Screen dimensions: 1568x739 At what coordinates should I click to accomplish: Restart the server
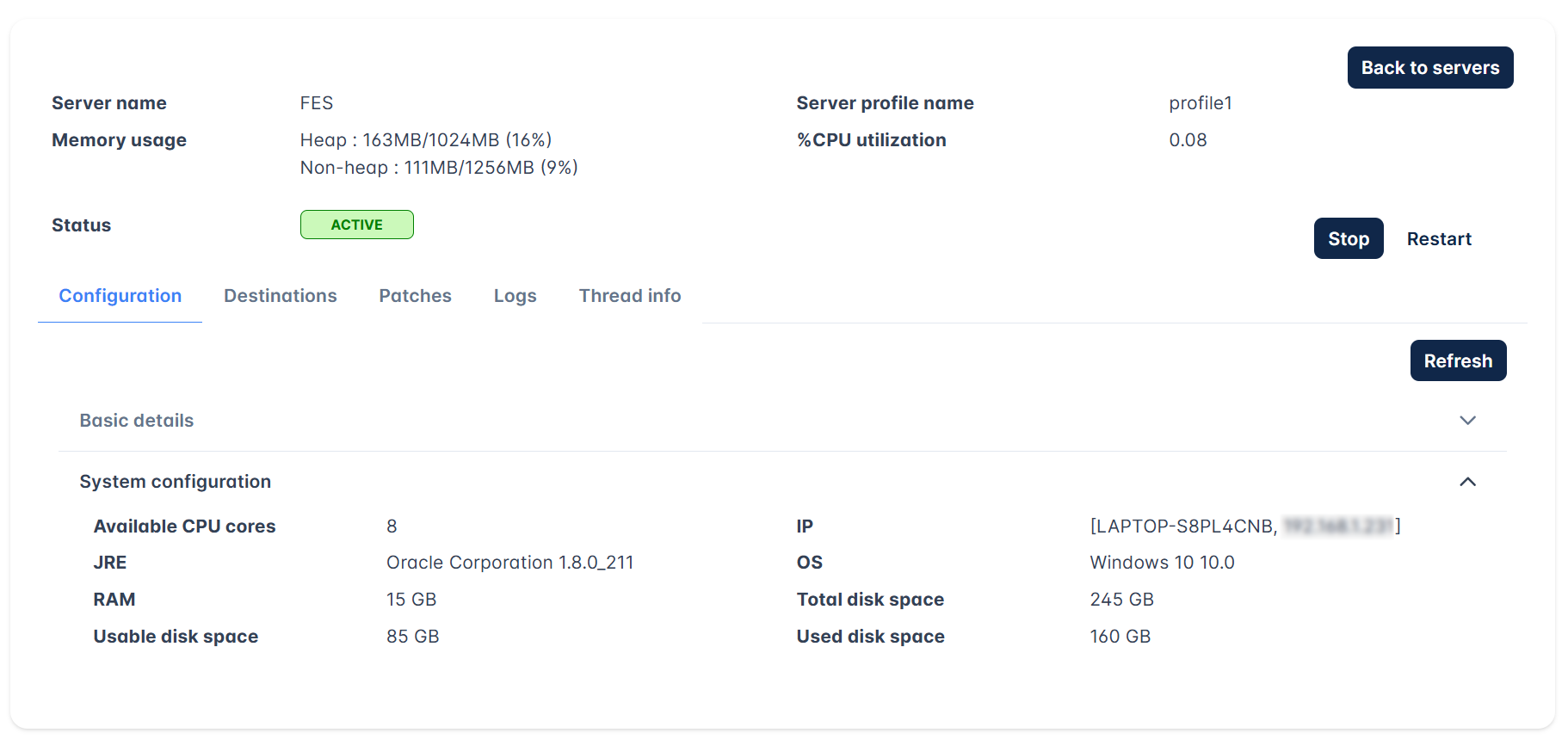point(1439,239)
